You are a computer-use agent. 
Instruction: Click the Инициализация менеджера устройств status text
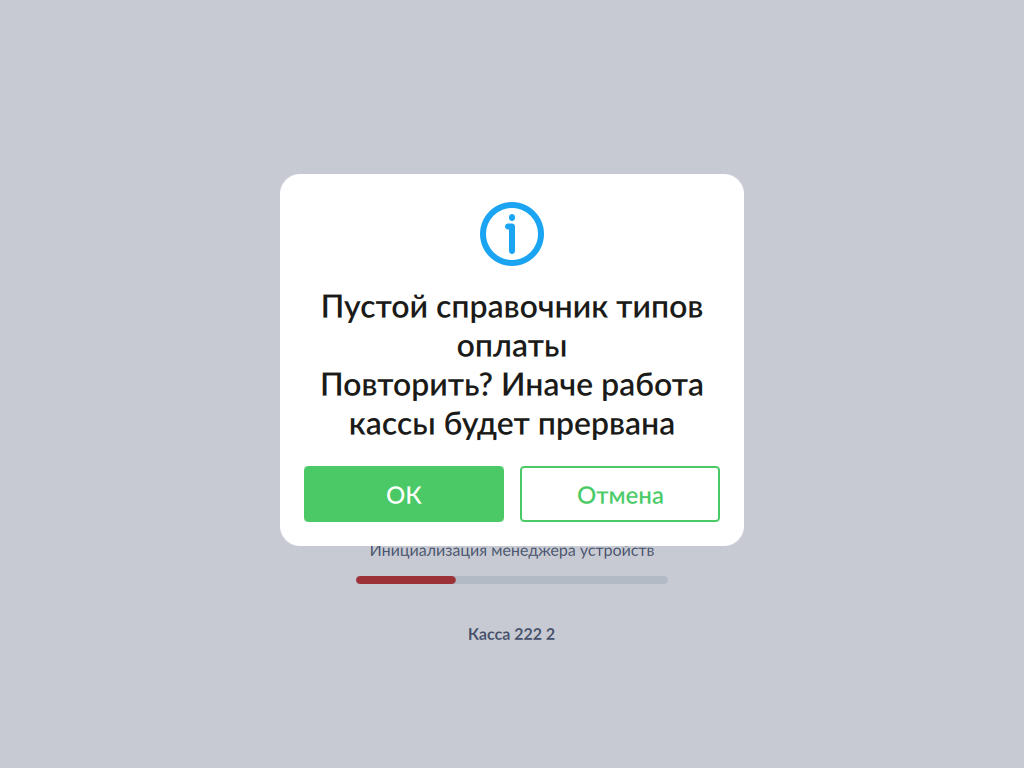click(x=512, y=551)
